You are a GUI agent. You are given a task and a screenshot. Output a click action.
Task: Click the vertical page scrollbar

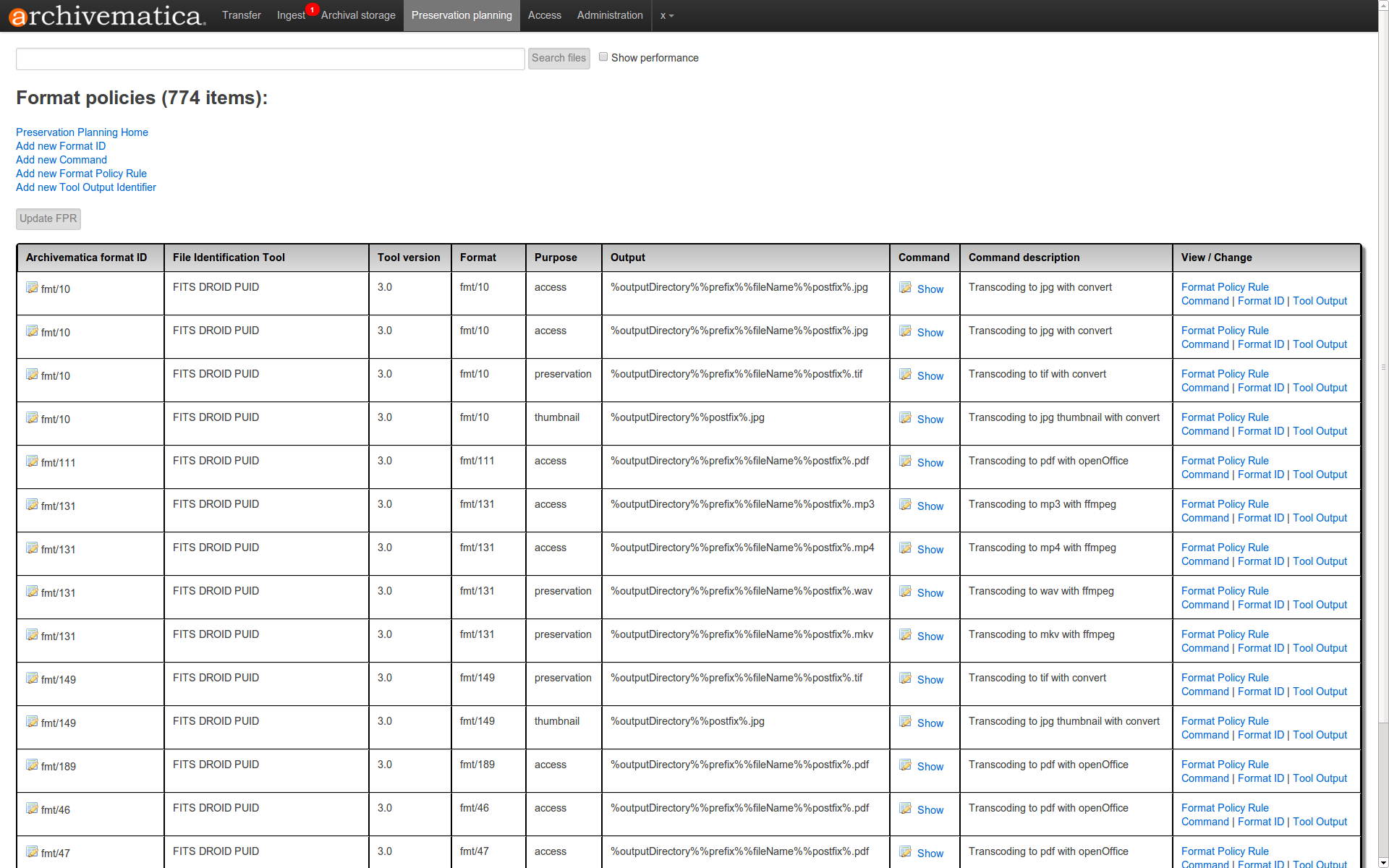tap(1382, 367)
